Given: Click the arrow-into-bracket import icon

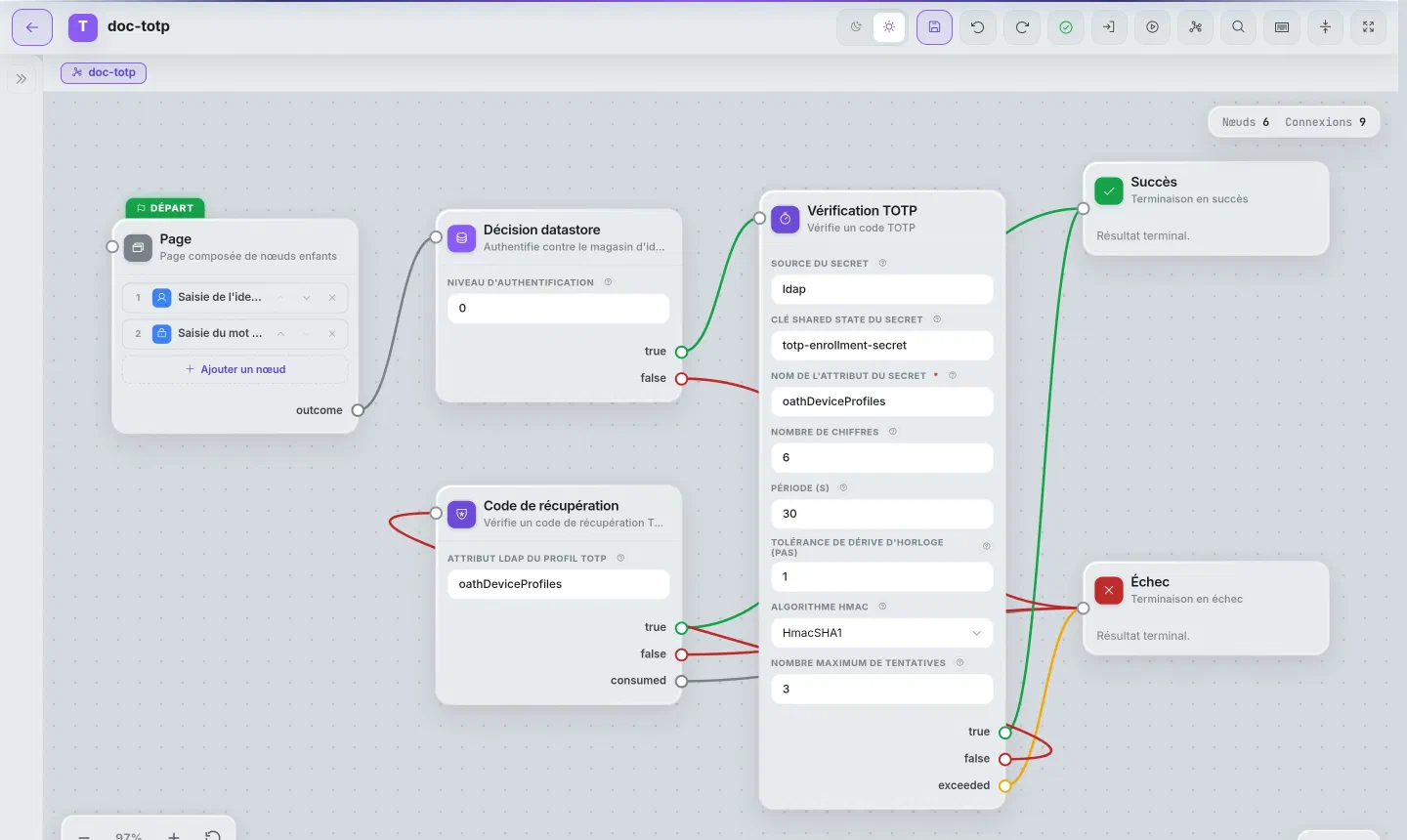Looking at the screenshot, I should [1109, 27].
